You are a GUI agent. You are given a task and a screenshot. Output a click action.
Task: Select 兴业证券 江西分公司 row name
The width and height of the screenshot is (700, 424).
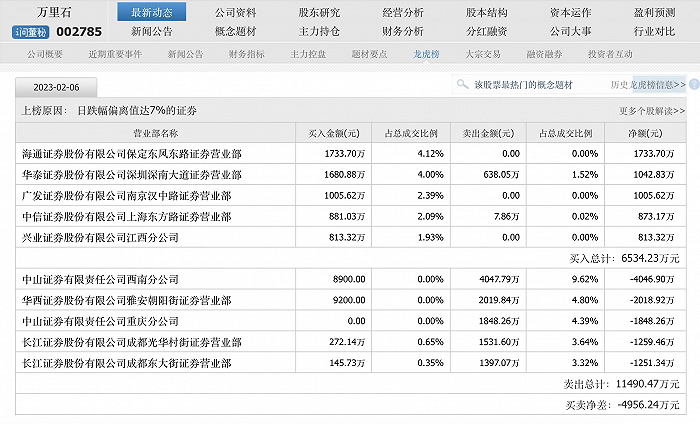point(100,237)
